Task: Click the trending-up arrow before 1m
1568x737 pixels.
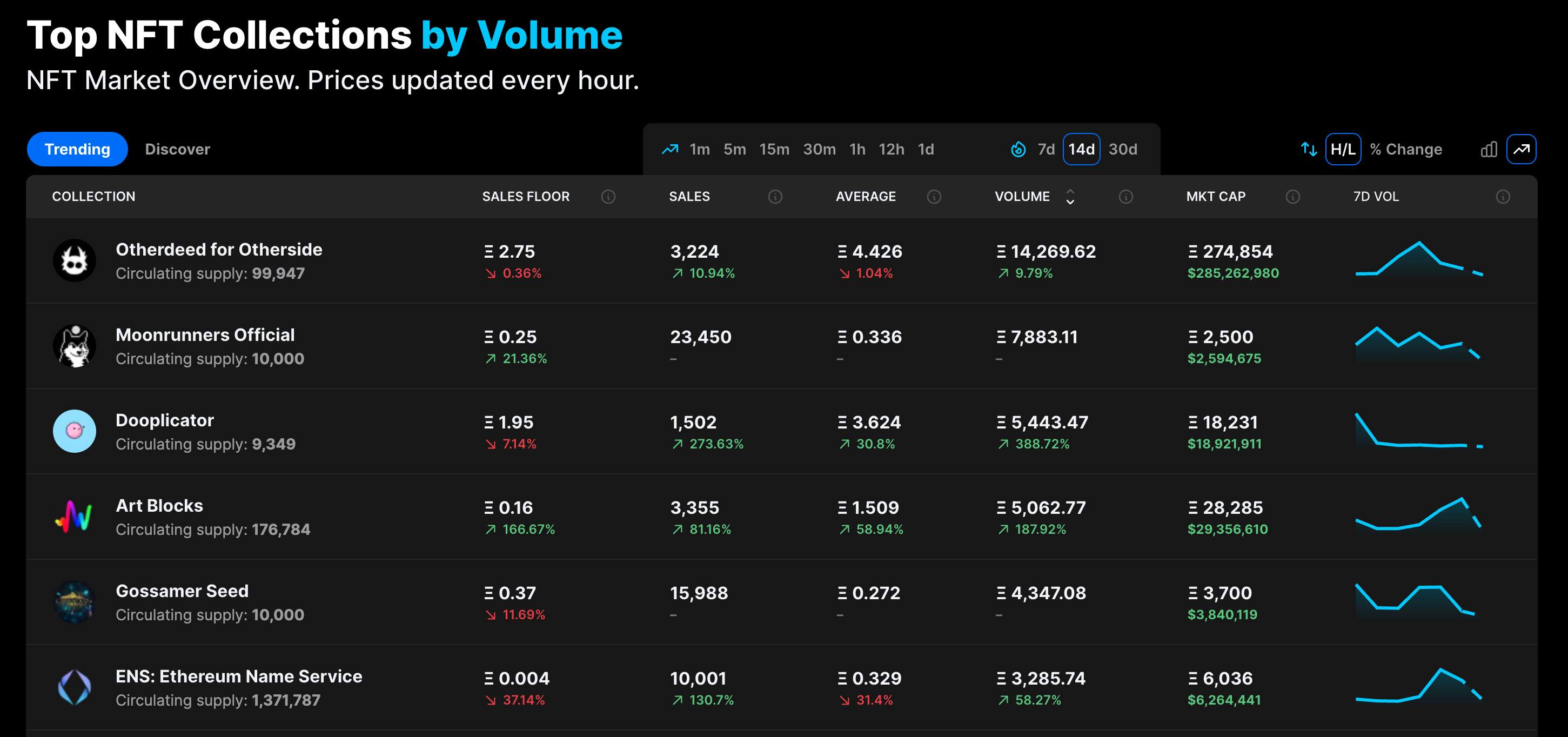Action: tap(669, 149)
